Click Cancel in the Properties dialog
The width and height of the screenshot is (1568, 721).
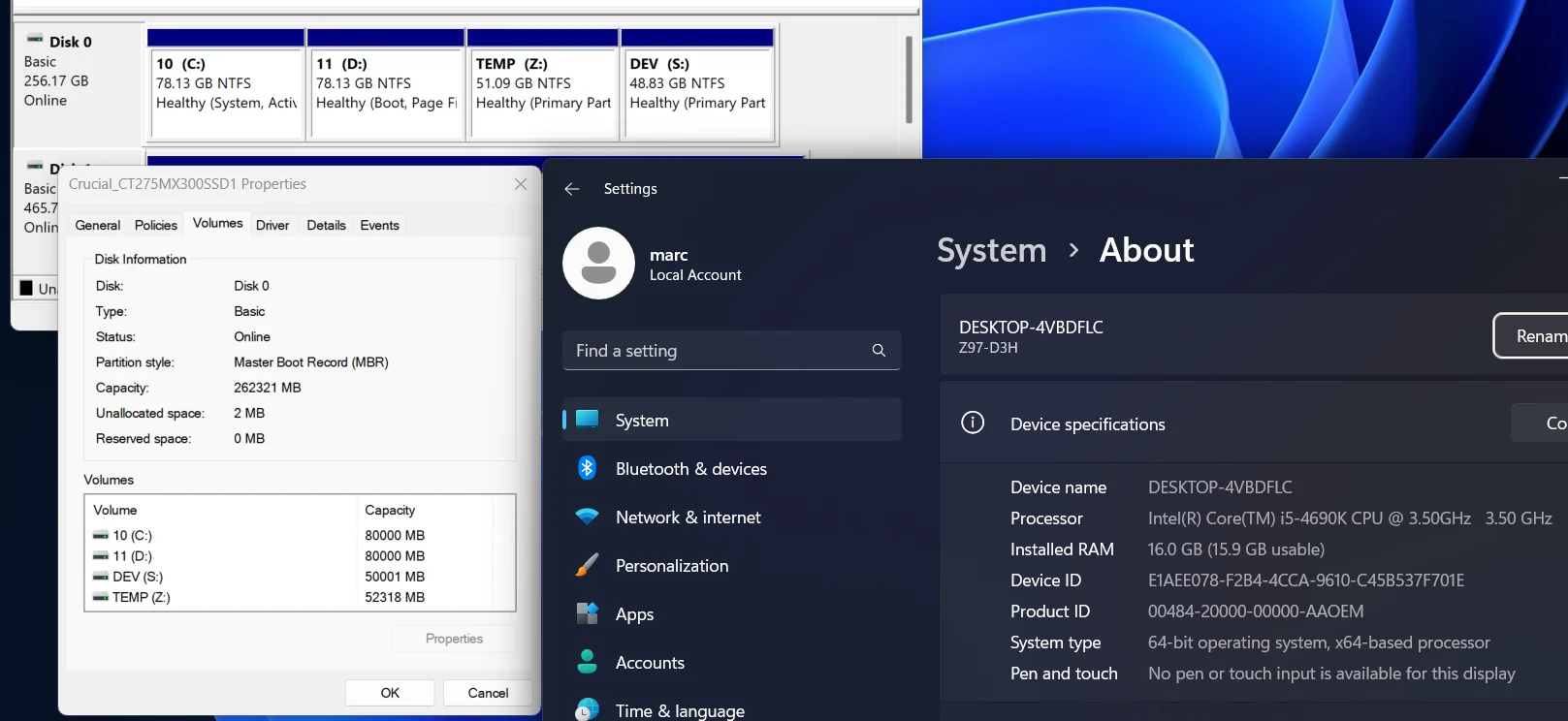pos(488,693)
